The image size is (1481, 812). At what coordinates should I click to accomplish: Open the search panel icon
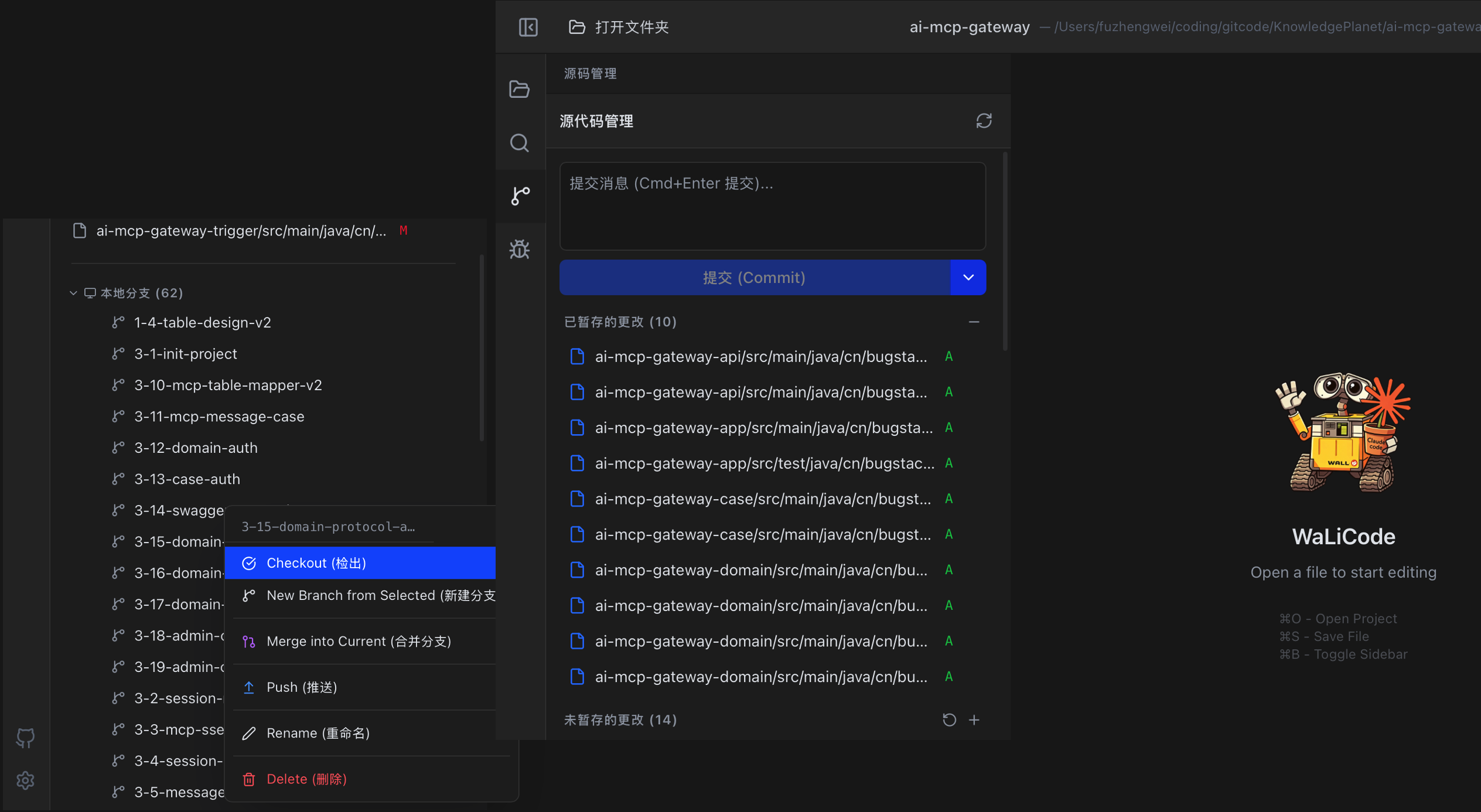click(x=519, y=143)
